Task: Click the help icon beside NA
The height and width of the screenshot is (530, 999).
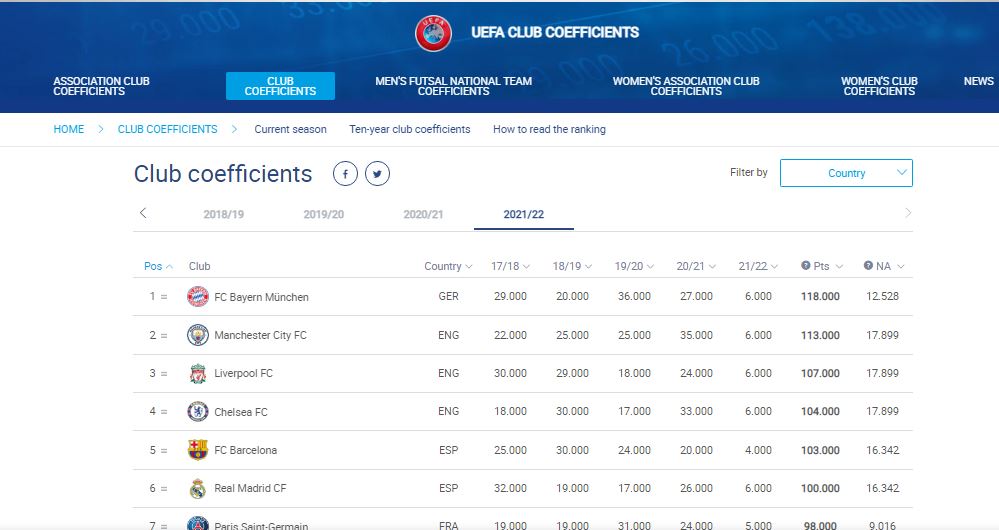Action: [x=868, y=266]
